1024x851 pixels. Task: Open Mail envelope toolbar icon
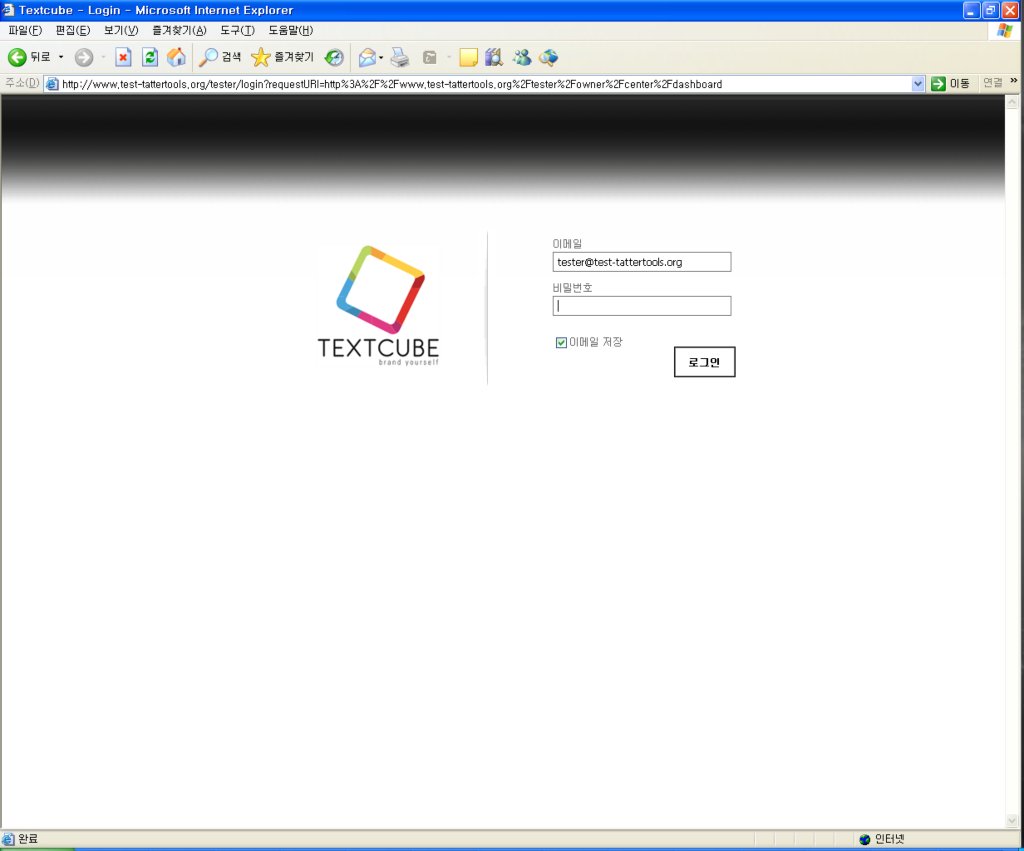pyautogui.click(x=368, y=57)
